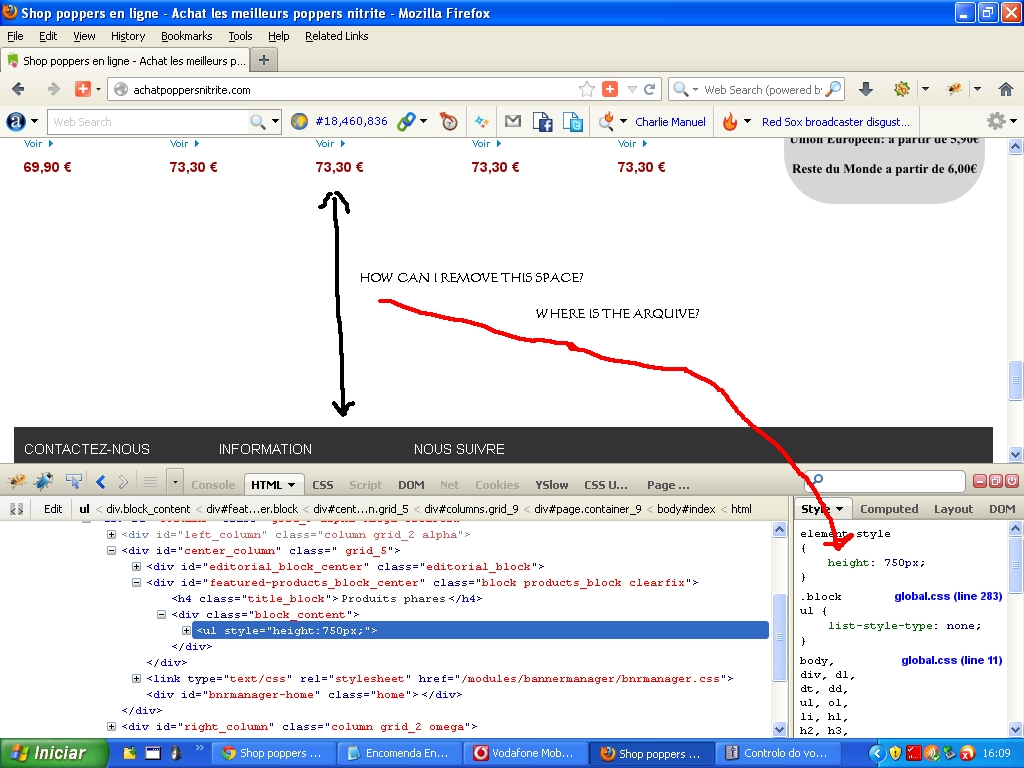Open the History menu

[128, 36]
